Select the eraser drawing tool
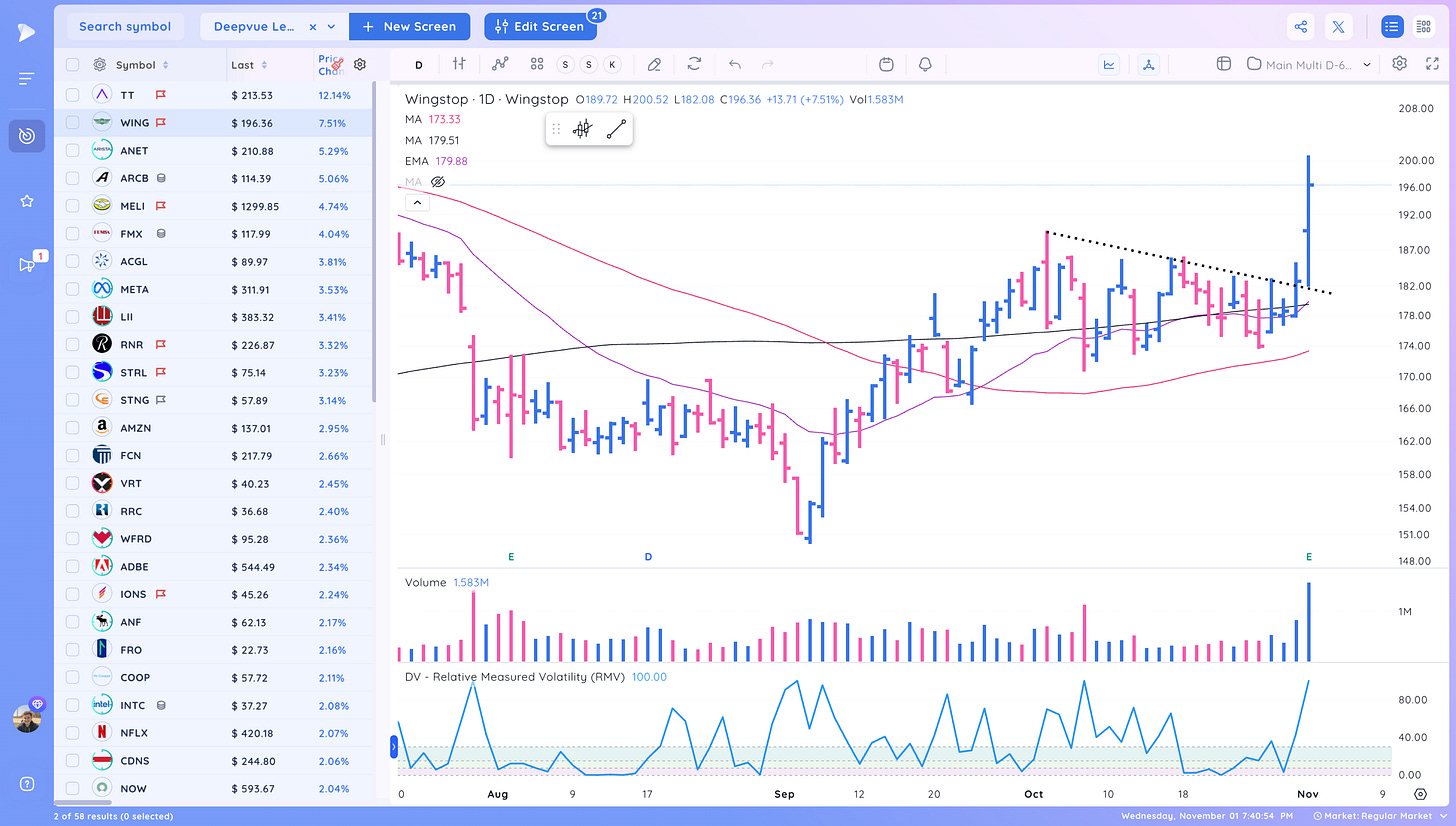Image resolution: width=1456 pixels, height=826 pixels. [x=654, y=64]
